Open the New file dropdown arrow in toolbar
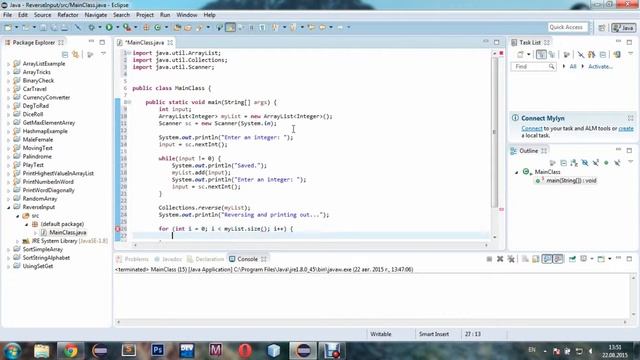 point(16,27)
